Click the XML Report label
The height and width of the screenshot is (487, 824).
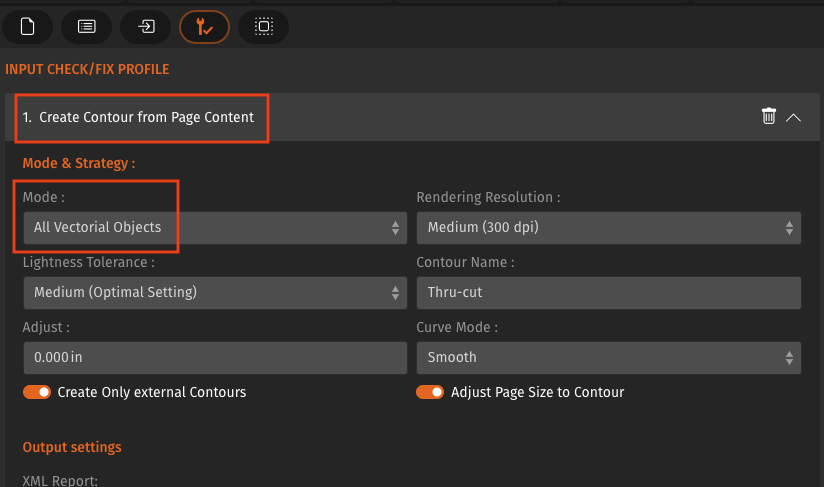point(60,481)
